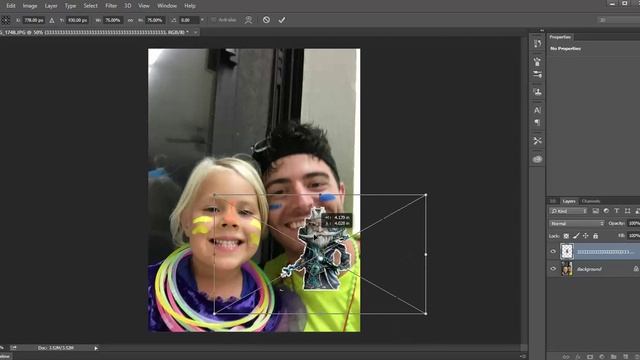Open the interpolation dropdown arrow
640x360 pixels.
coord(202,20)
